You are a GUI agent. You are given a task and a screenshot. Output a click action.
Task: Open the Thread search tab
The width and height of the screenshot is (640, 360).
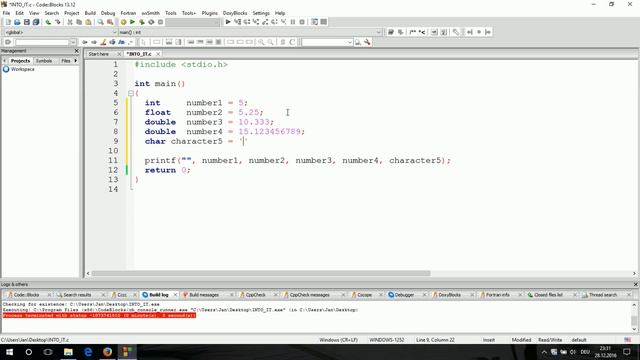[602, 295]
